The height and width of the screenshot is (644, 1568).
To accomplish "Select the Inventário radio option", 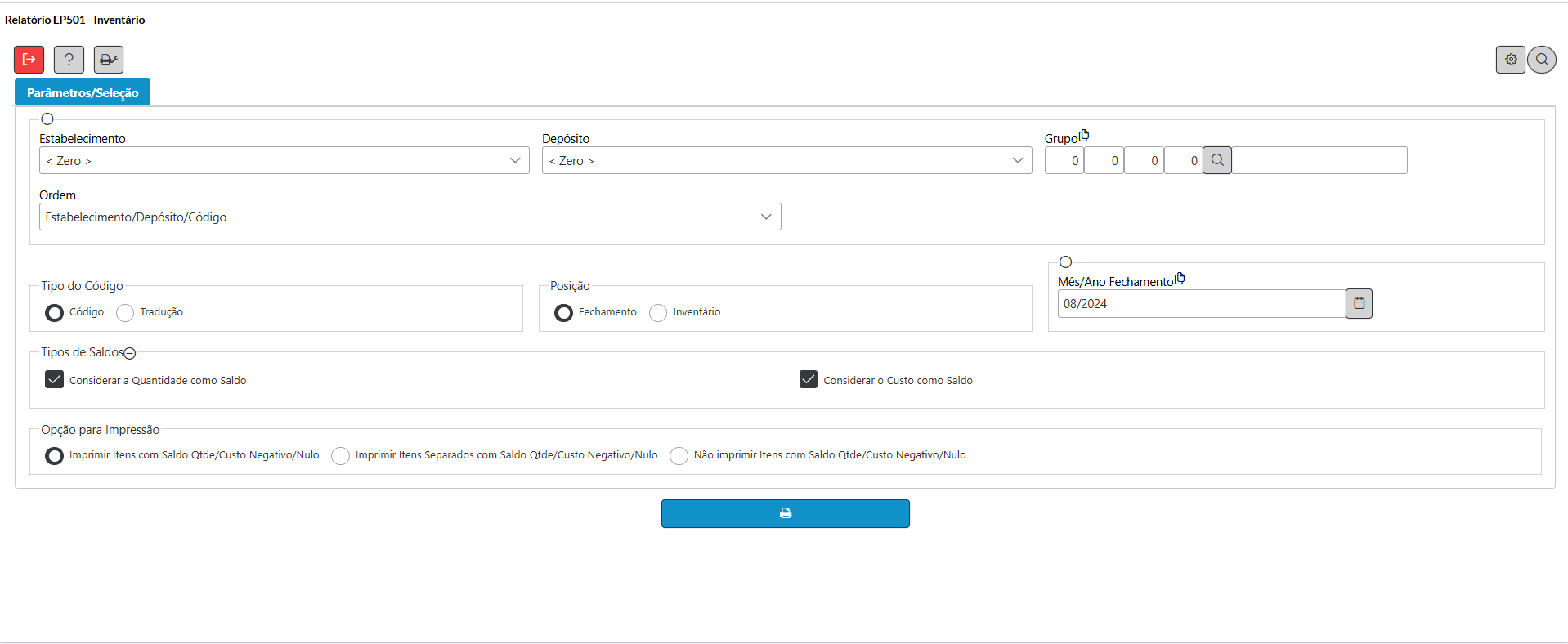I will 658,313.
